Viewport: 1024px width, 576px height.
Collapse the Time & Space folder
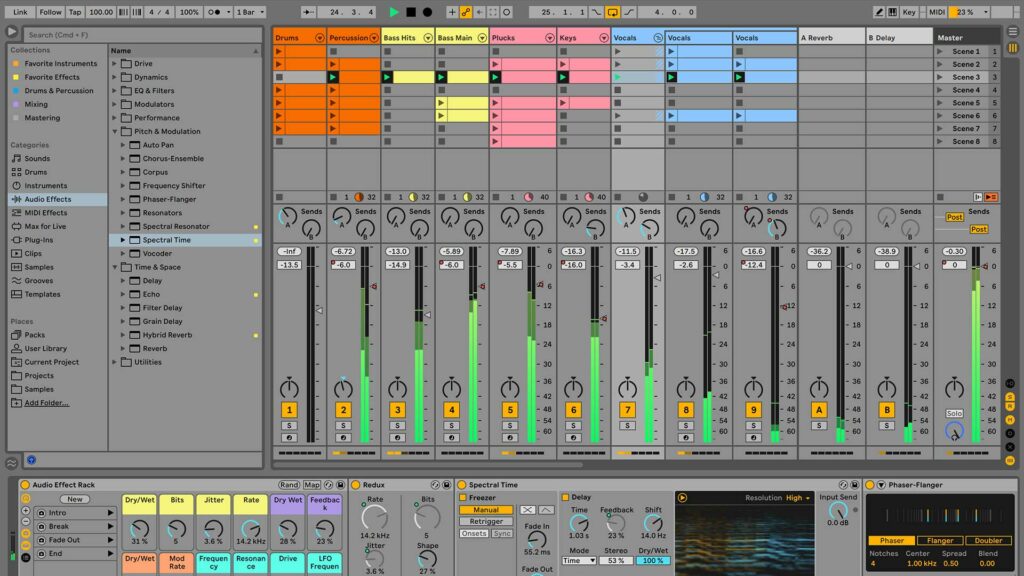point(114,267)
